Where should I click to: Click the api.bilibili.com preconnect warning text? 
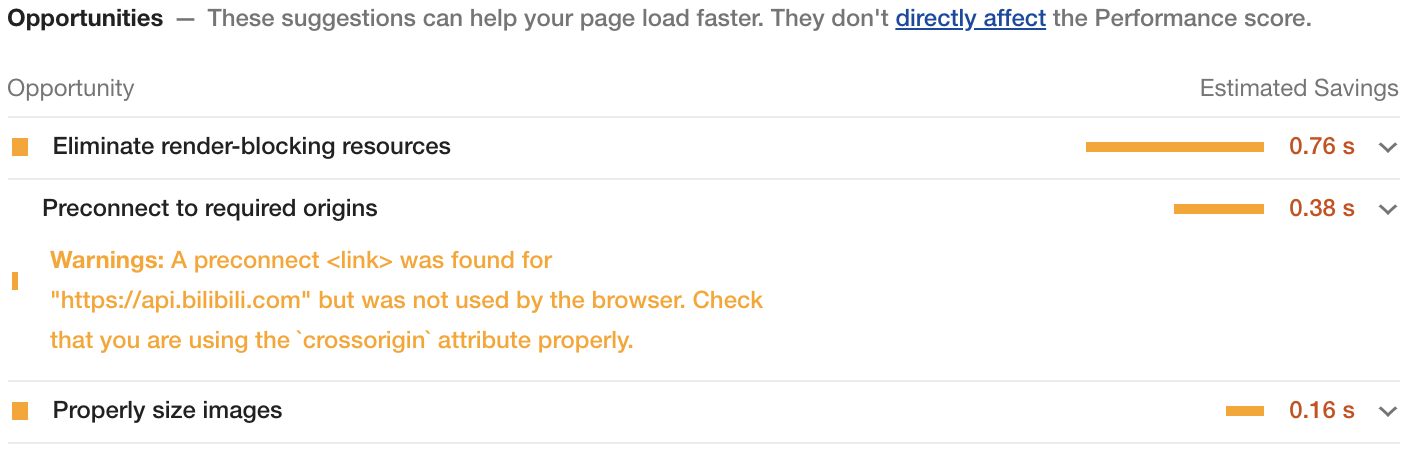coord(406,300)
